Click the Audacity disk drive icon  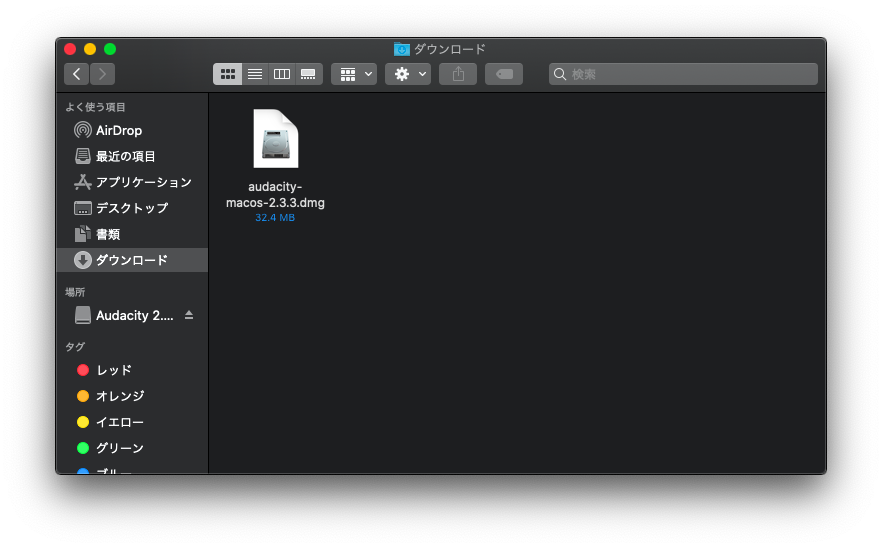[x=83, y=315]
